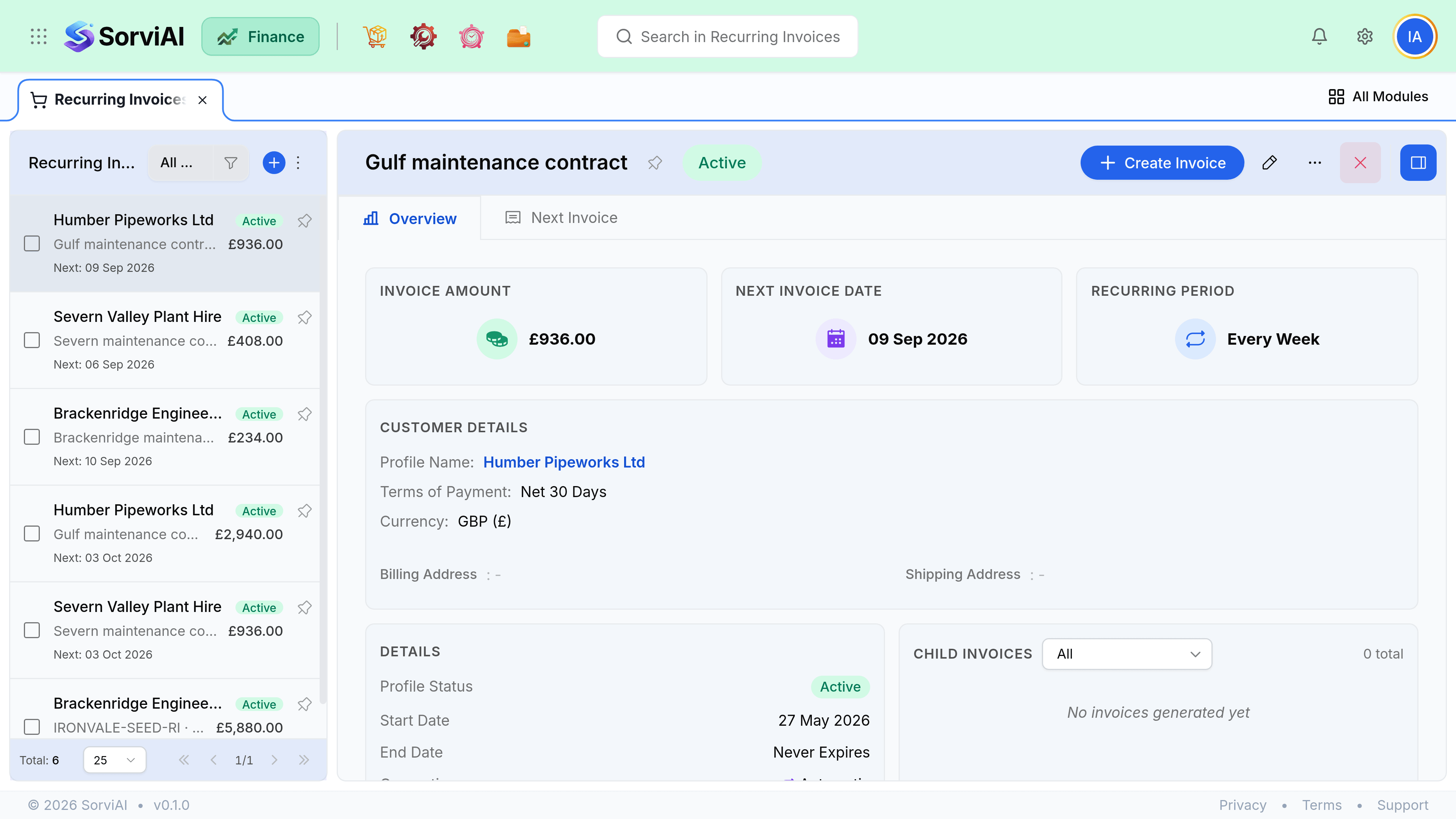1456x819 pixels.
Task: Check the Humber Pipeworks £936.00 checkbox
Action: point(31,243)
